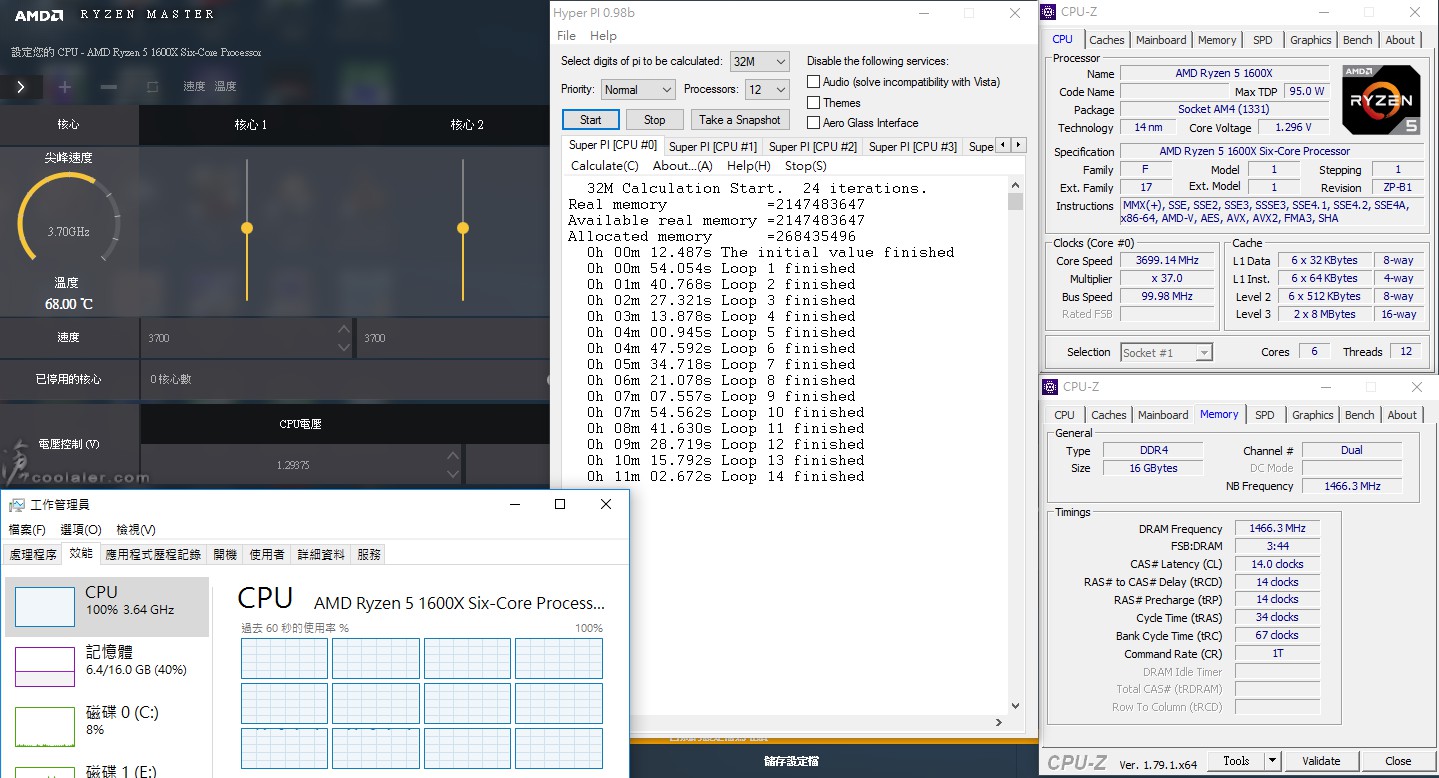Click the Close button in CPU-Z footer
This screenshot has width=1439, height=778.
1398,761
